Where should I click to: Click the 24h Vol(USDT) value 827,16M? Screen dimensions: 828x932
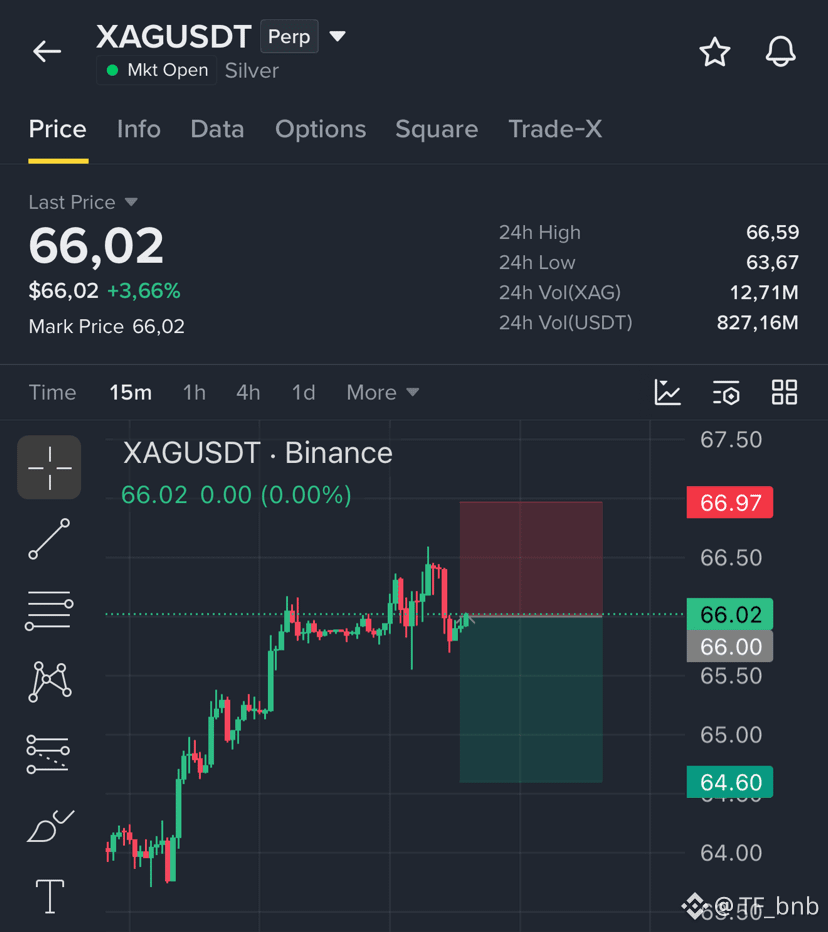pos(757,323)
